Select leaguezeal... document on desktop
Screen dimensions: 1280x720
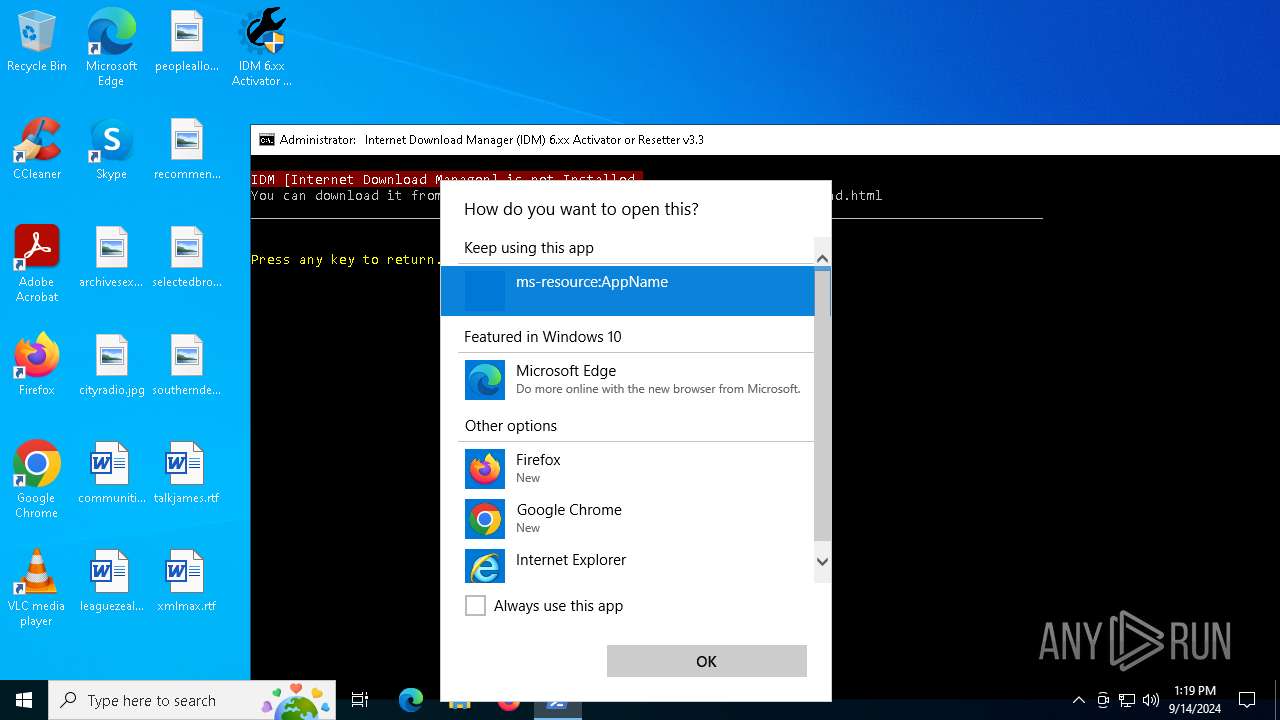(111, 582)
